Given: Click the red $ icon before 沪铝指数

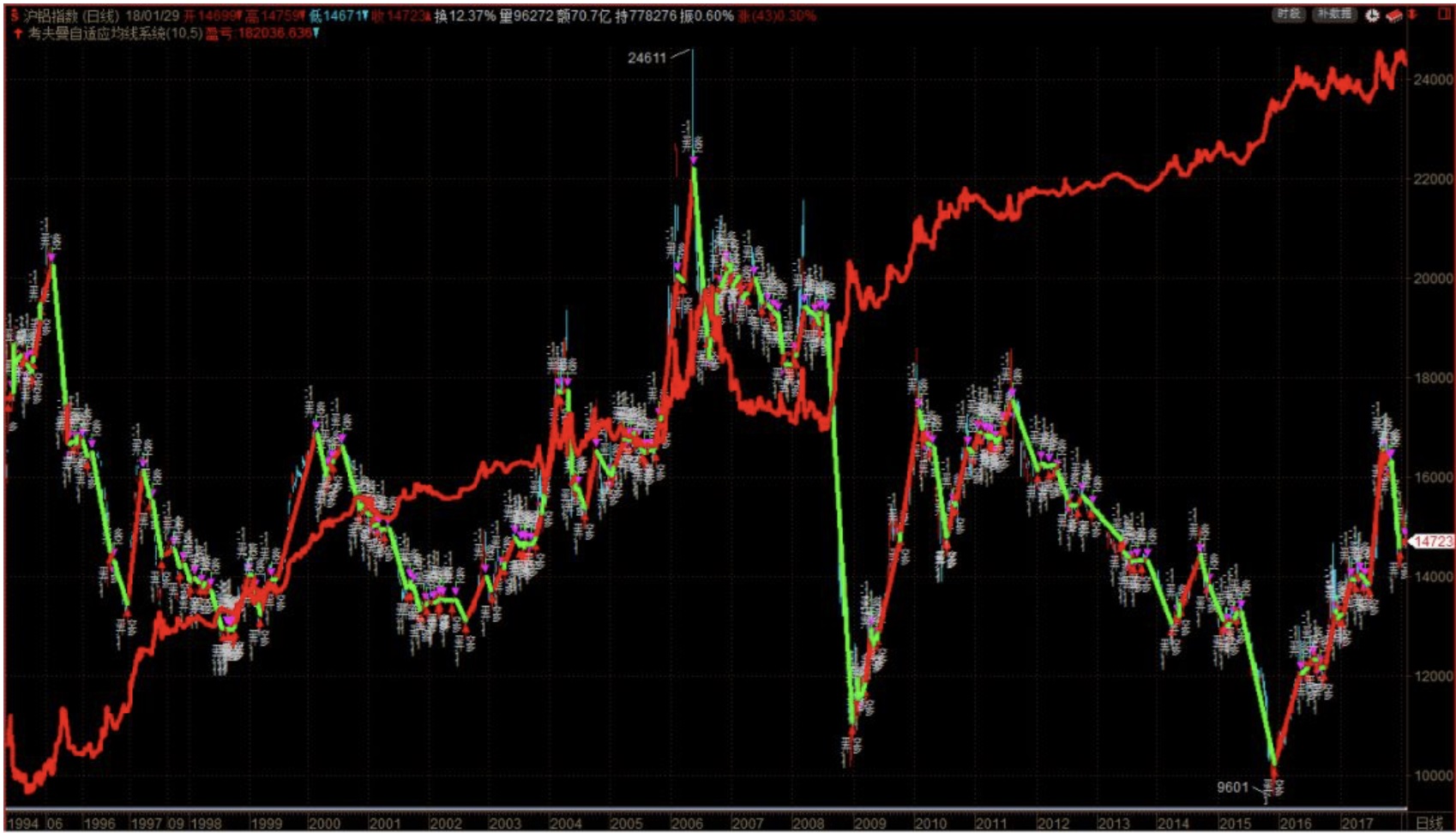Looking at the screenshot, I should 15,15.
